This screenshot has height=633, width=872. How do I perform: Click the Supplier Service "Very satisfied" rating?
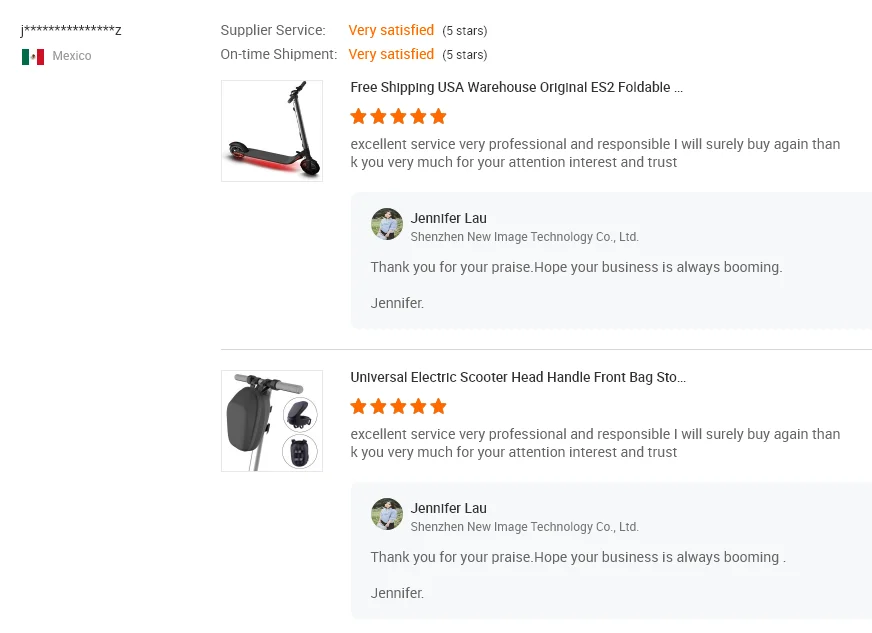coord(391,31)
